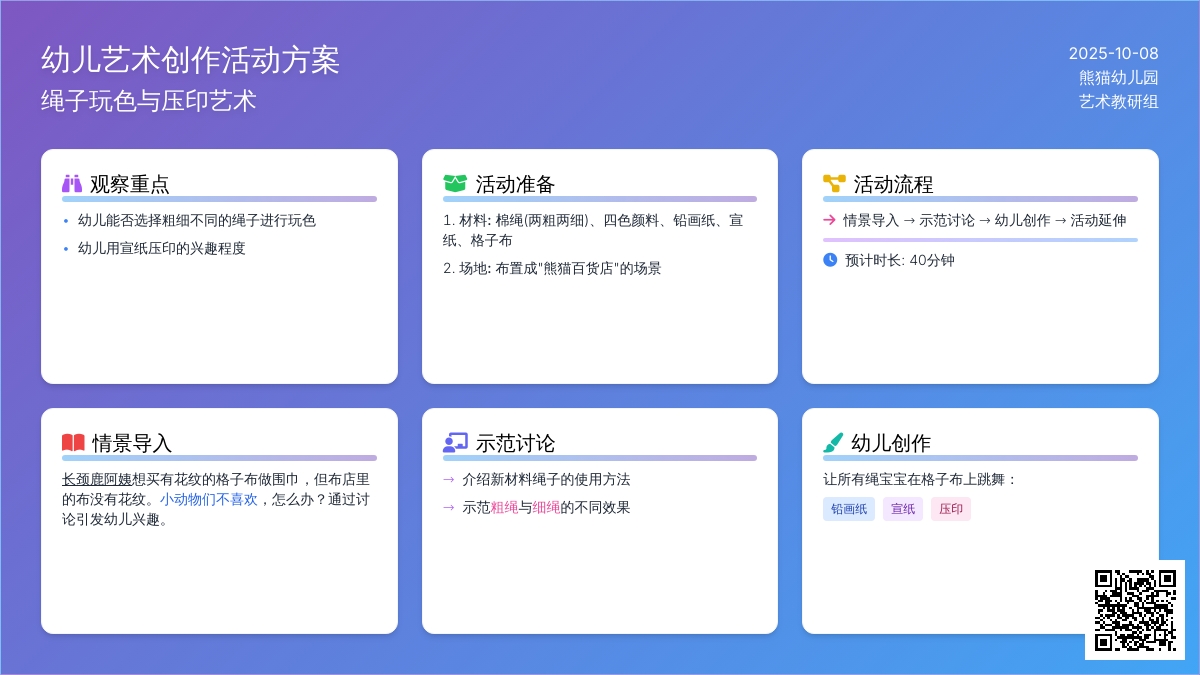
Task: Click the underlined 长颈鹿阿姨 text
Action: click(97, 479)
